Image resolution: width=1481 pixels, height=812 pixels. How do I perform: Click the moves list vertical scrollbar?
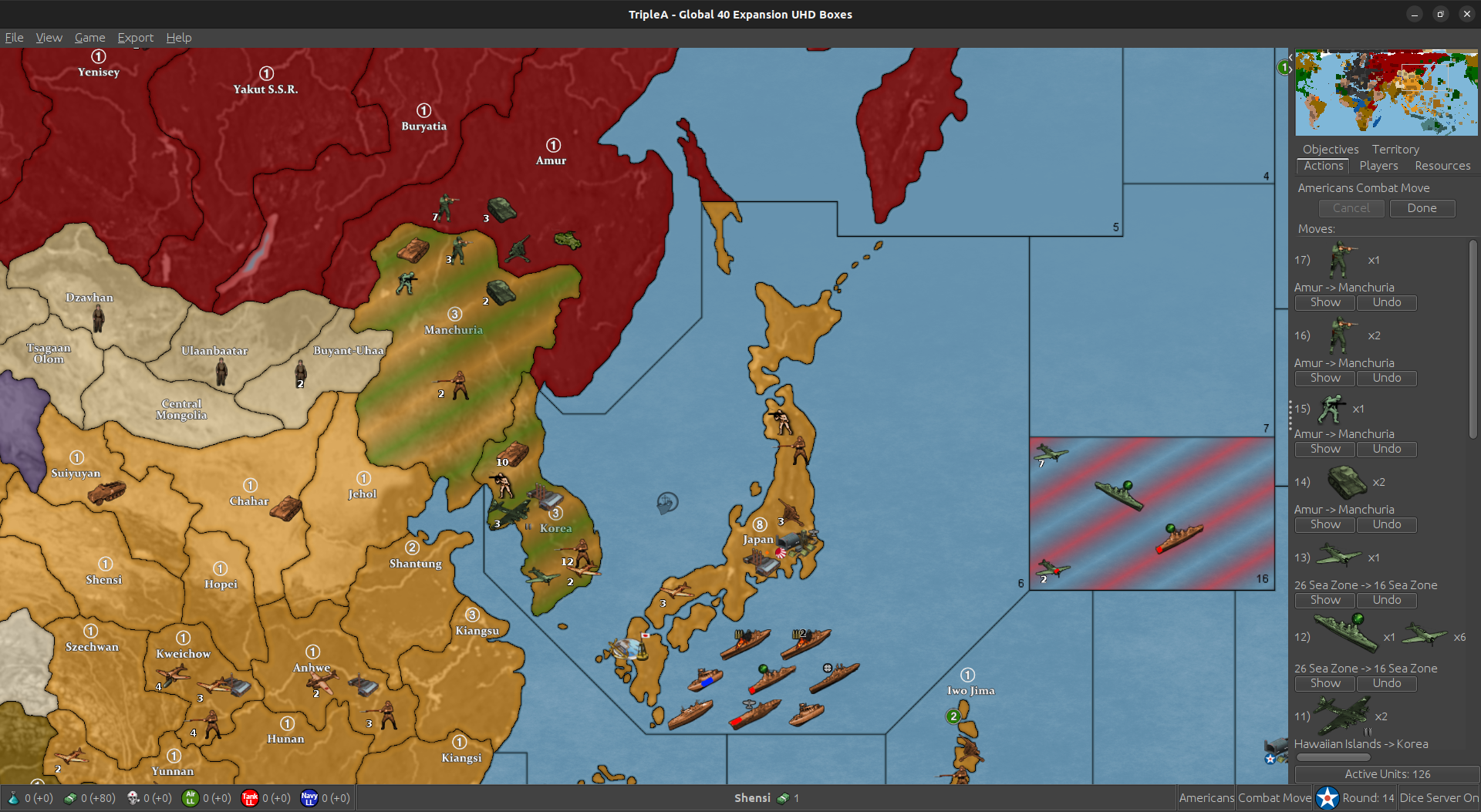pyautogui.click(x=1473, y=339)
